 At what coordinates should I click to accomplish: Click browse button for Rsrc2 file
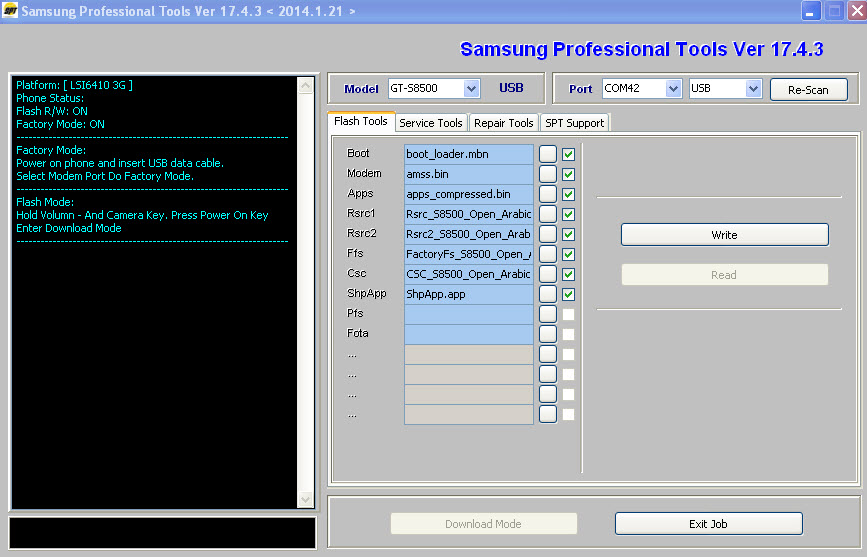[547, 234]
